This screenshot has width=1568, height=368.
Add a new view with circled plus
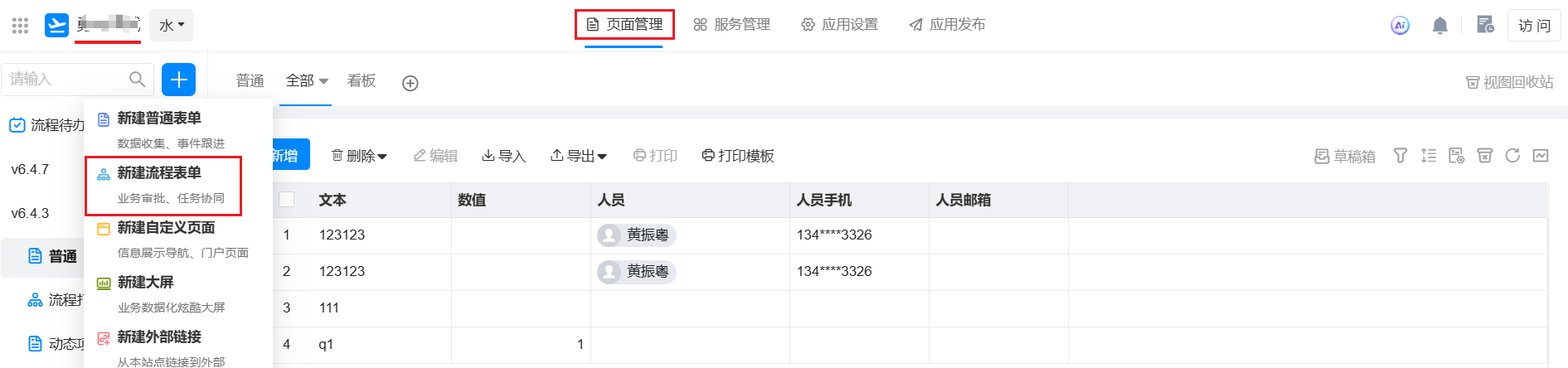pyautogui.click(x=410, y=83)
